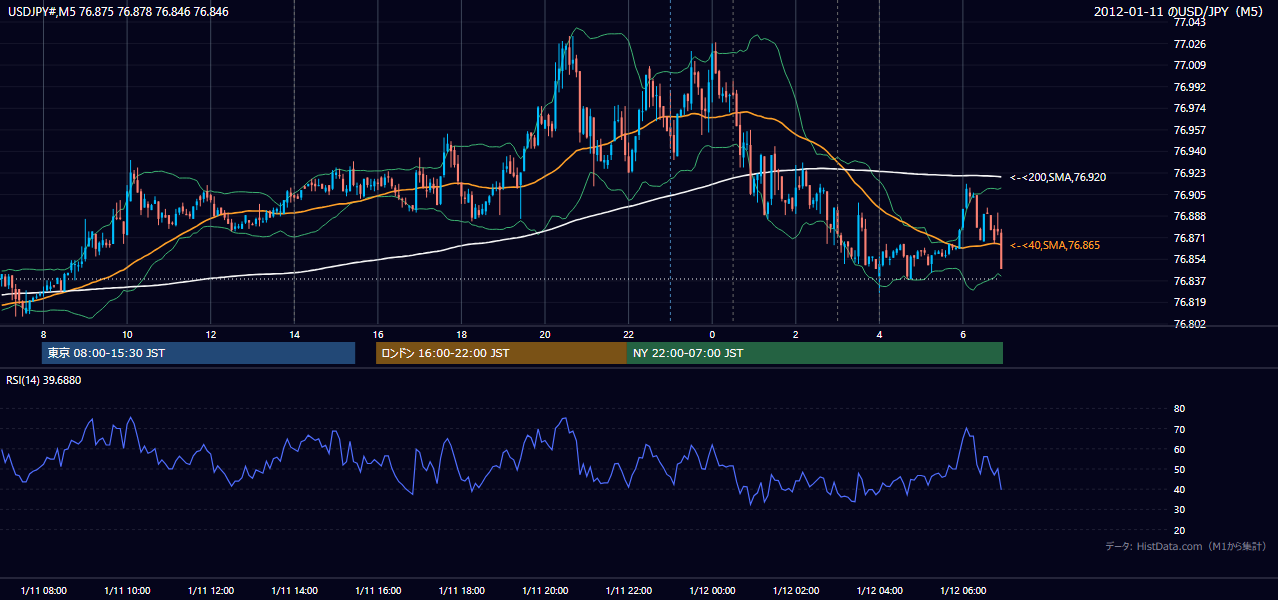Click price axis value 77.043
The image size is (1278, 600).
click(1188, 22)
